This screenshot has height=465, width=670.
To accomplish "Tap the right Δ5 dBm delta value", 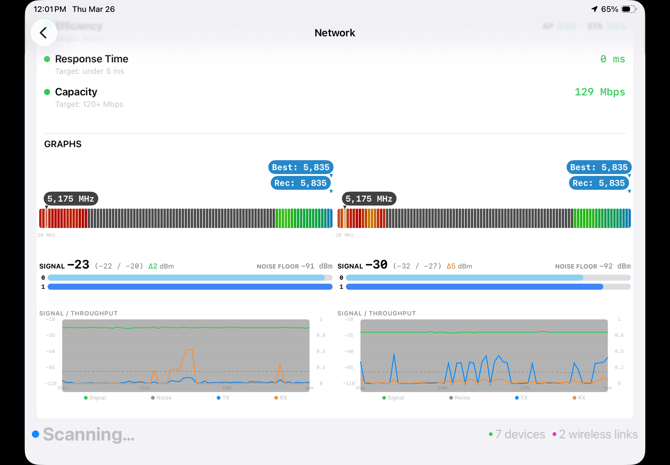I will tap(459, 266).
